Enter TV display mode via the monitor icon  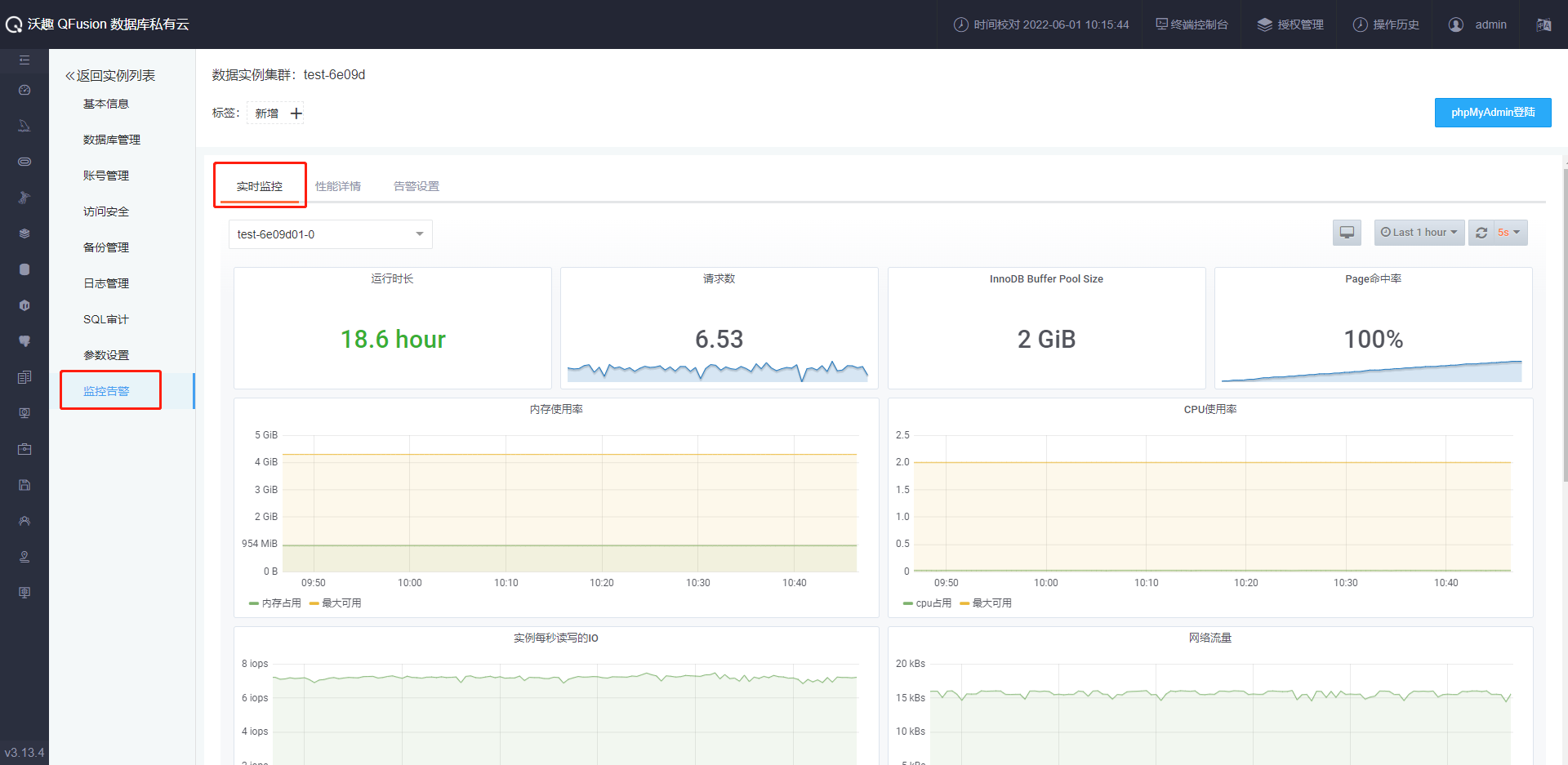tap(1347, 233)
